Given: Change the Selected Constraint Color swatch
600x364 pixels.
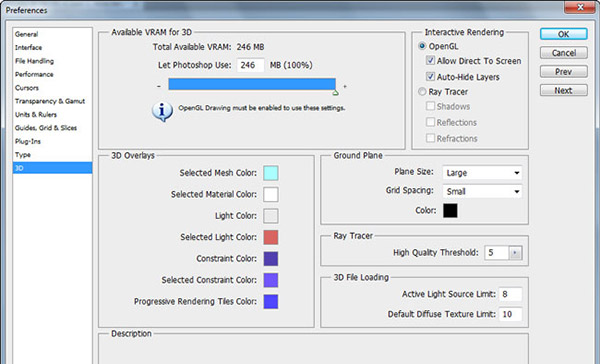Looking at the screenshot, I should tap(271, 280).
